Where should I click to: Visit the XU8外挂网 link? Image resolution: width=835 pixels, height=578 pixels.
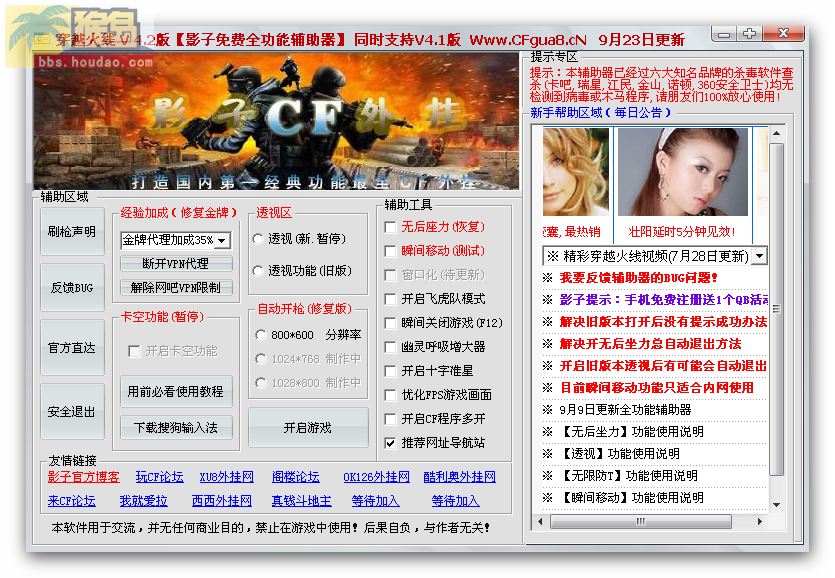(227, 477)
